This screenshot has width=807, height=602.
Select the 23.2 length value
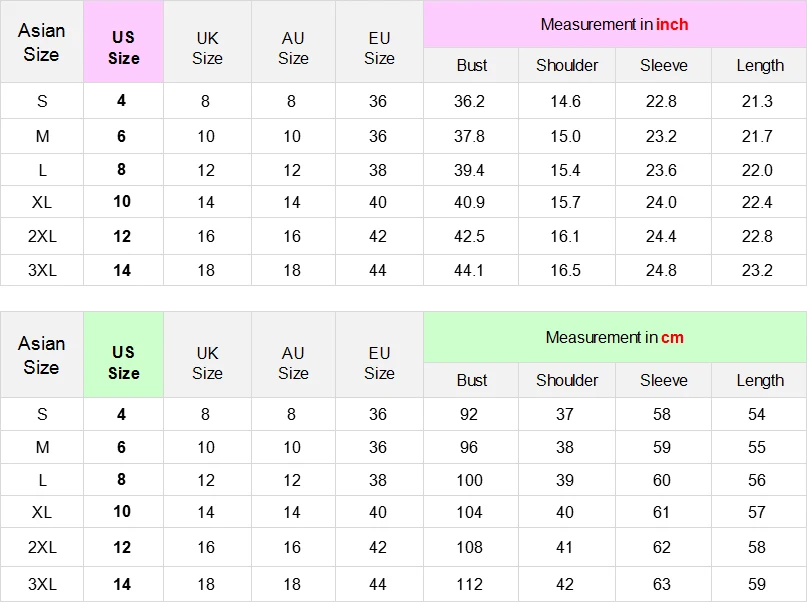pyautogui.click(x=757, y=270)
